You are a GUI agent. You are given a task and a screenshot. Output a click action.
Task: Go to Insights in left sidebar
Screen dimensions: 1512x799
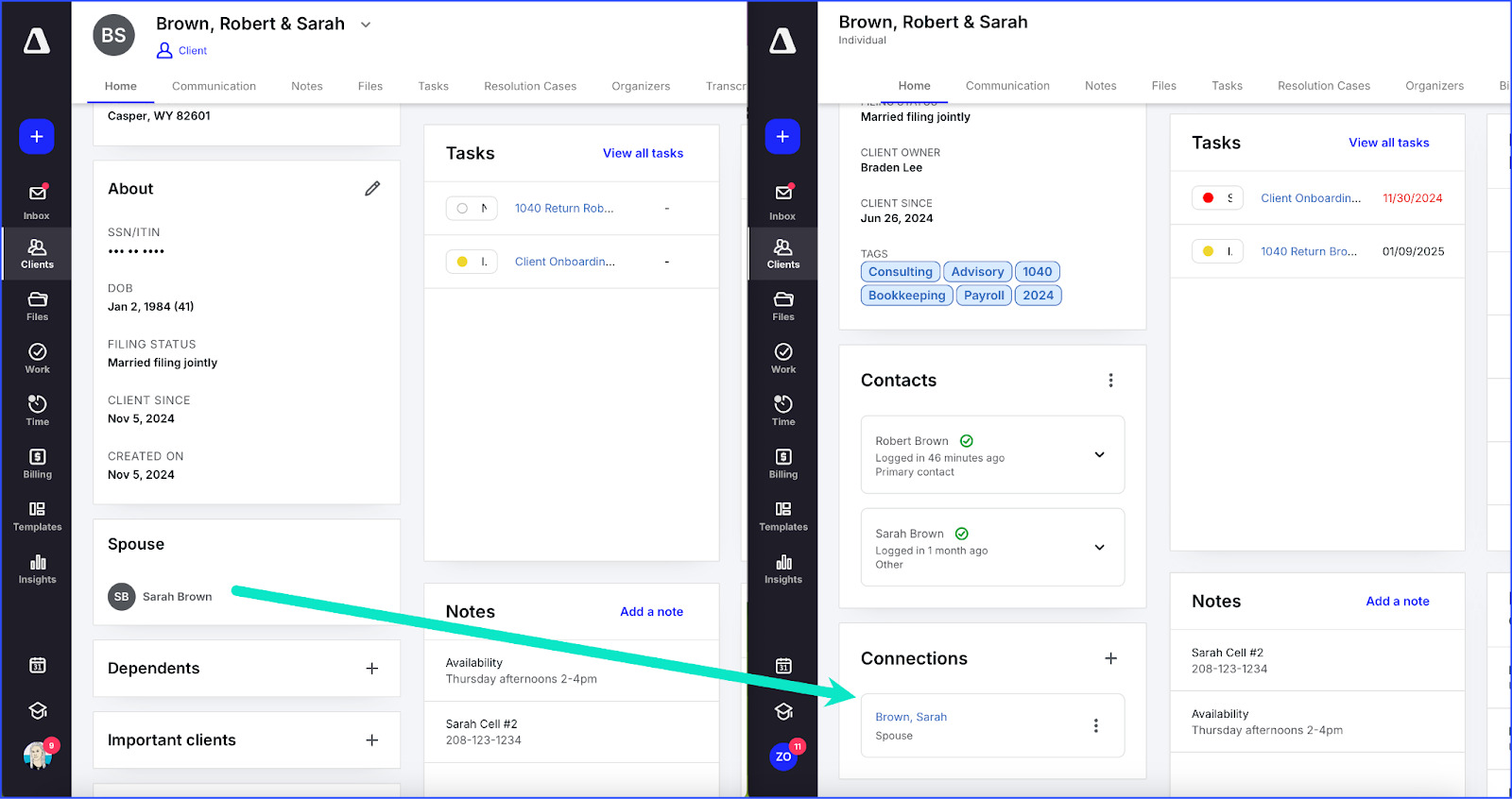(x=37, y=569)
